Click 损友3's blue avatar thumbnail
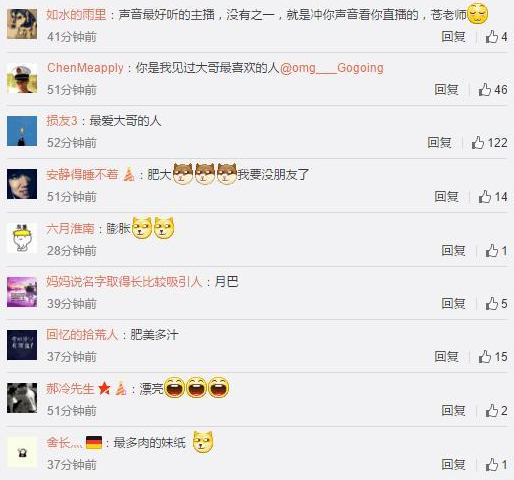The image size is (514, 480). click(22, 131)
